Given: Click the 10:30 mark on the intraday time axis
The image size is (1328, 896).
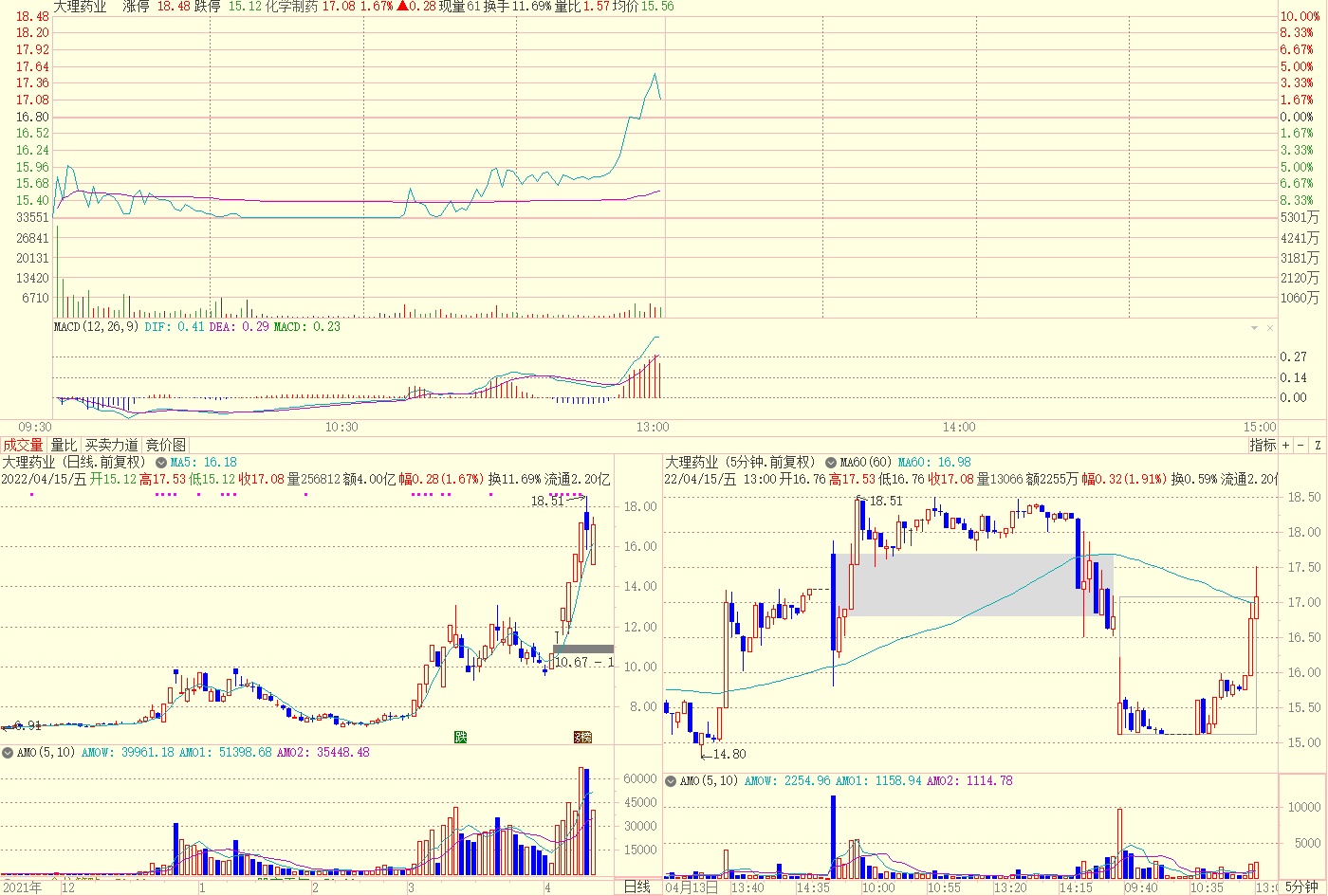Looking at the screenshot, I should coord(342,427).
